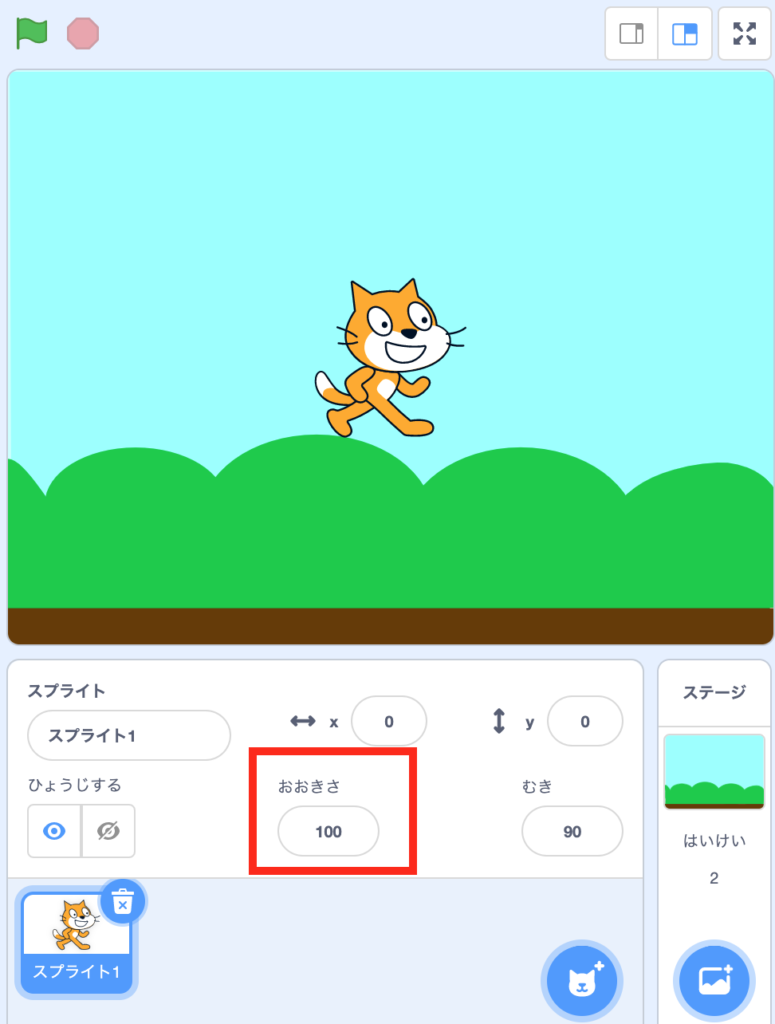
Task: Switch to small stage layout
Action: [x=631, y=33]
